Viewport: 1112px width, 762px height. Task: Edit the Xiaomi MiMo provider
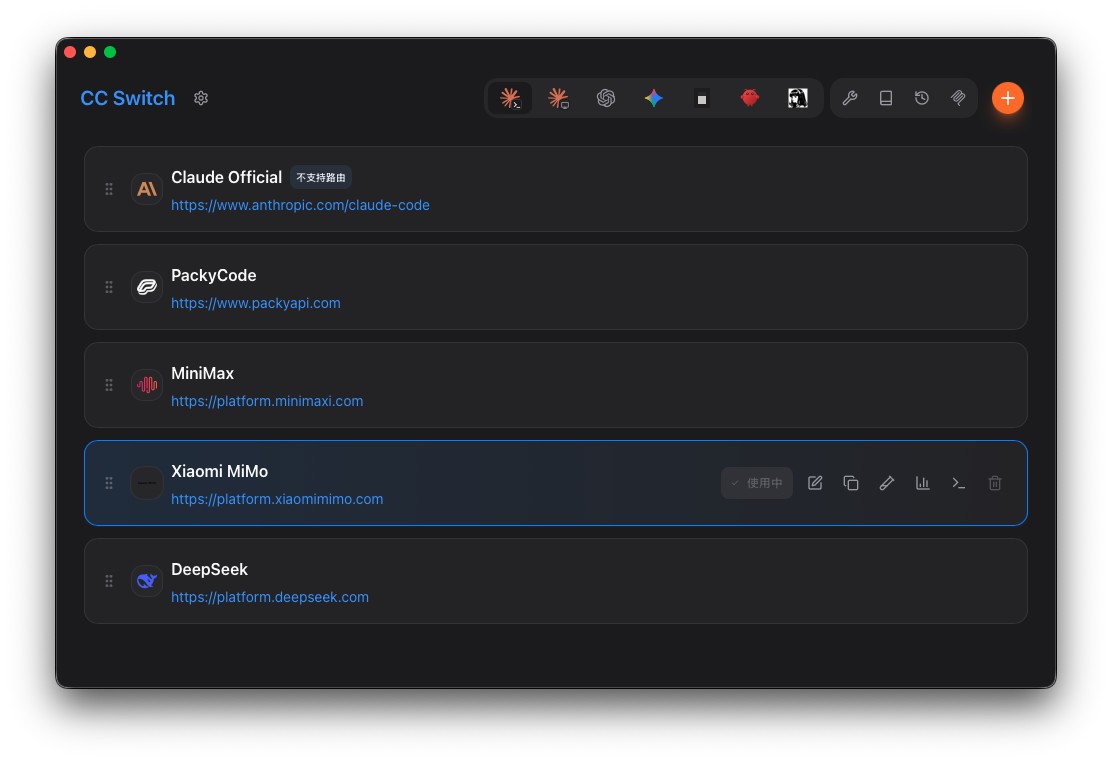point(815,483)
